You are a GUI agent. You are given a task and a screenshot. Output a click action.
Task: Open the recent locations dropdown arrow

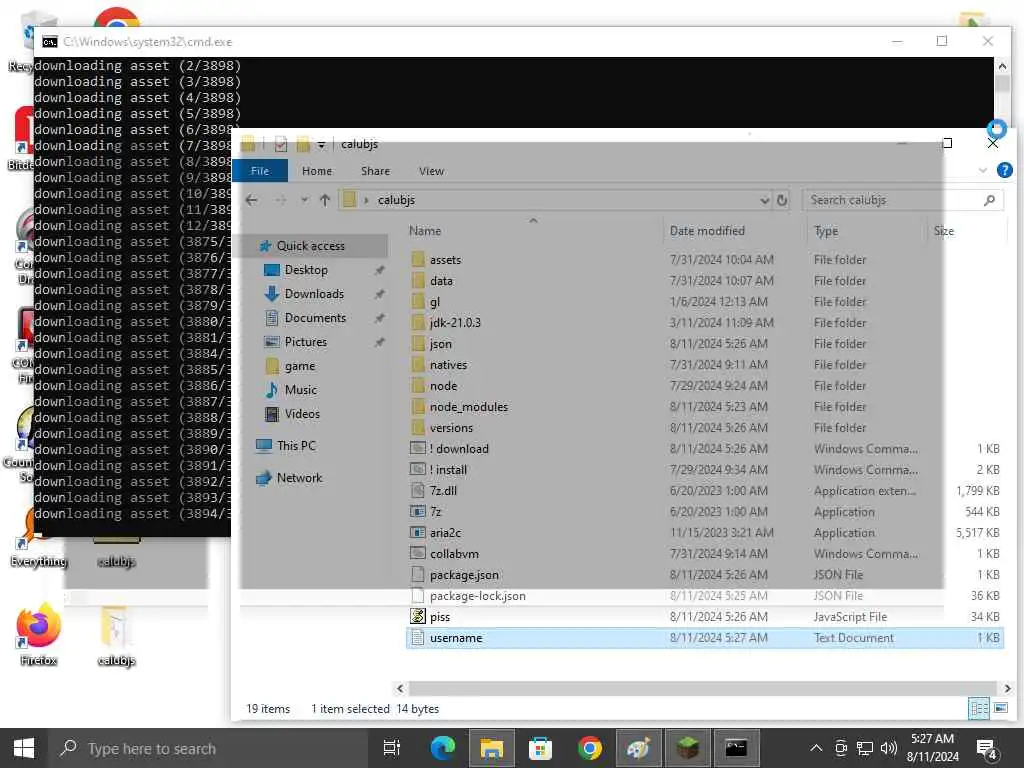tap(304, 200)
